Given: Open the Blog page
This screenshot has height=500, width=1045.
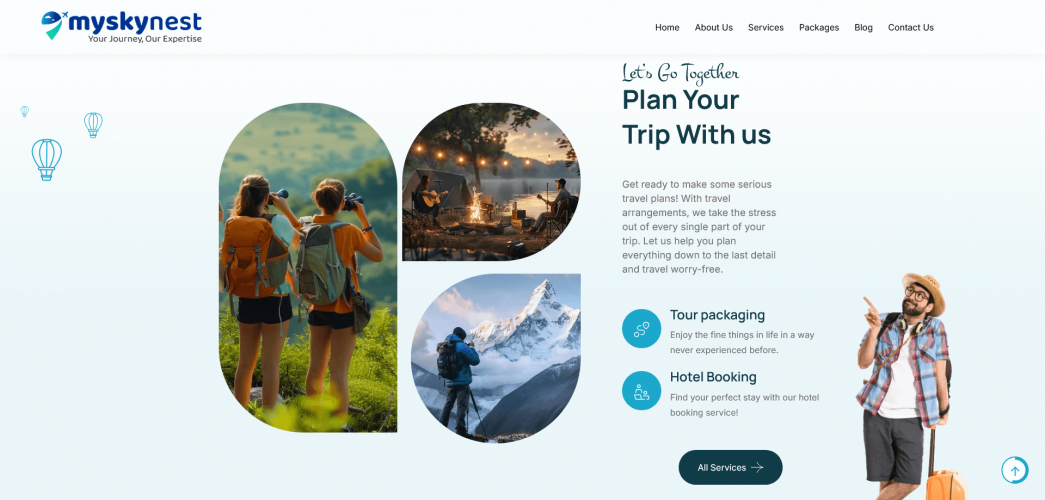Looking at the screenshot, I should pos(863,27).
